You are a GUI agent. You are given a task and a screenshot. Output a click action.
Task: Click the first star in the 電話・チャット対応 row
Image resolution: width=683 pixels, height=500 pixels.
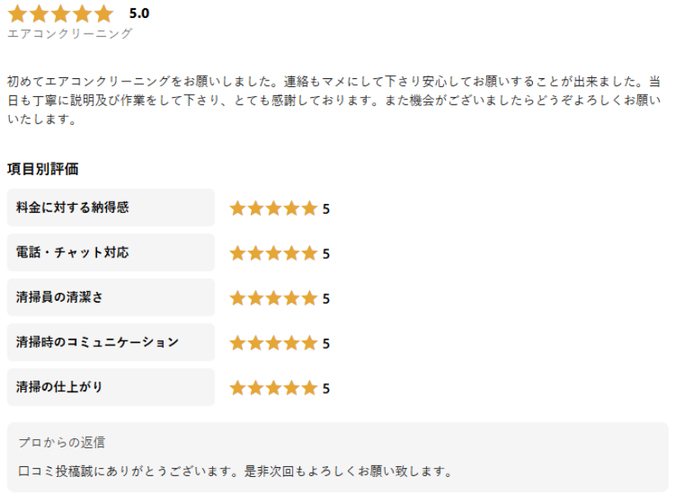point(237,253)
